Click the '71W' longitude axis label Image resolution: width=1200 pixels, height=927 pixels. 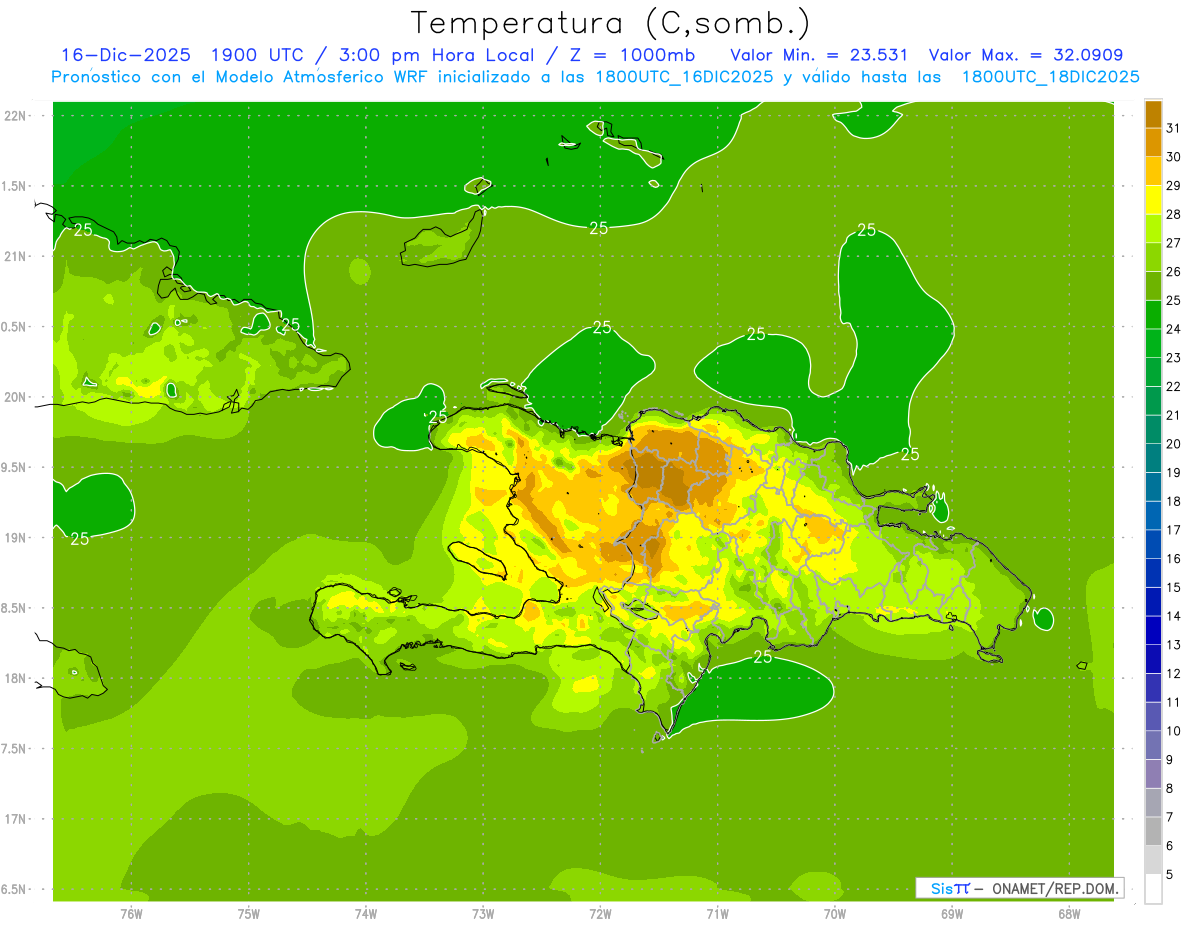click(x=717, y=913)
